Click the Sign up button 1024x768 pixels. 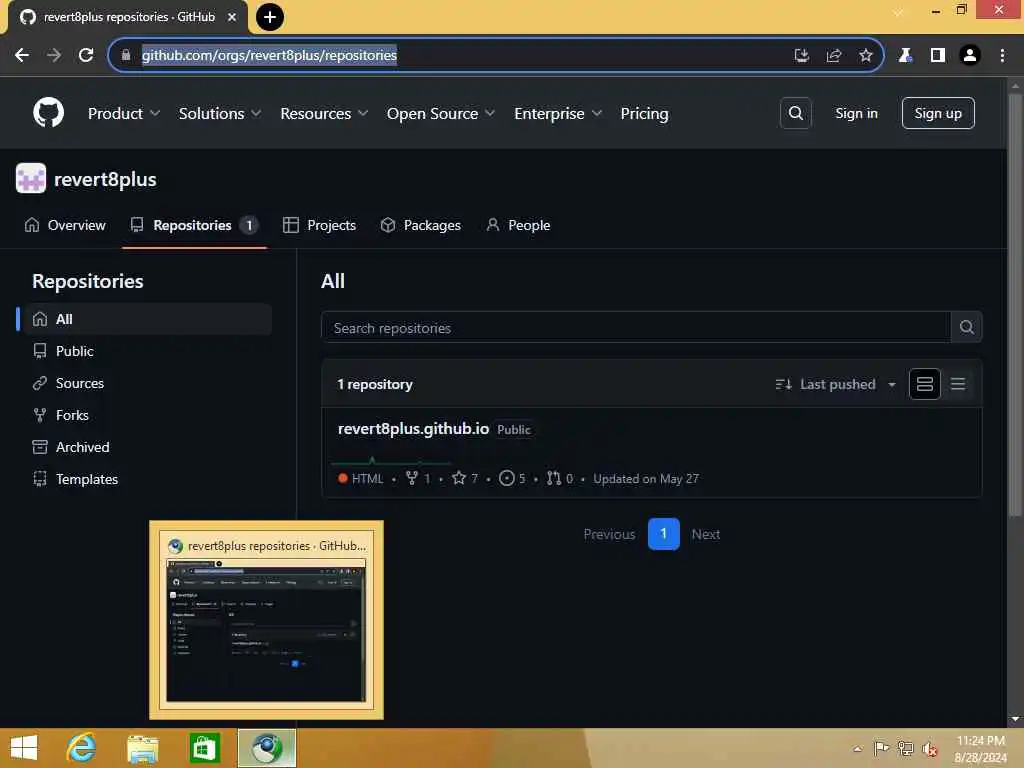938,113
